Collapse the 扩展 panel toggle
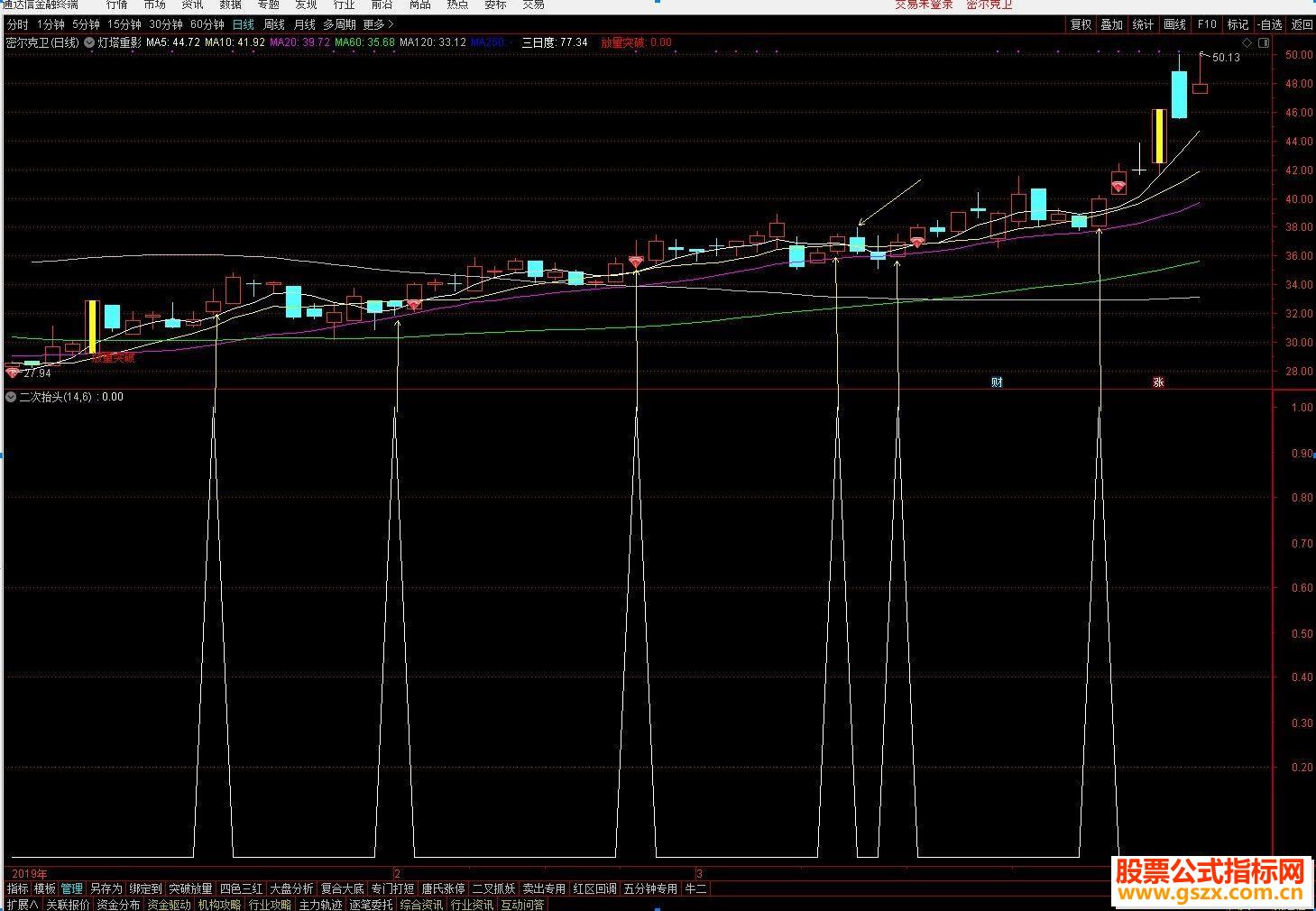This screenshot has height=911, width=1316. coord(23,905)
